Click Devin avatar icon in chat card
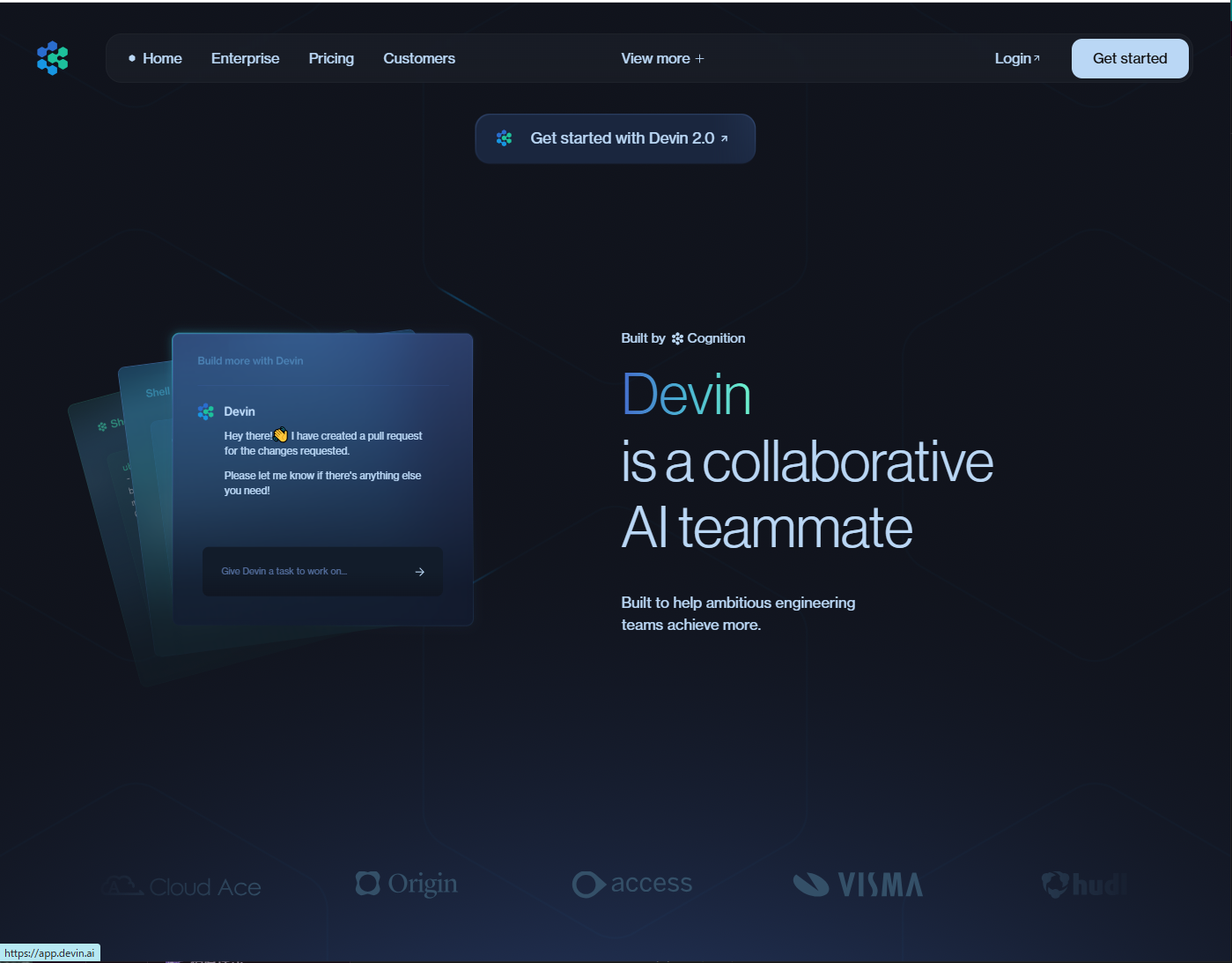Viewport: 1232px width, 963px height. 206,411
